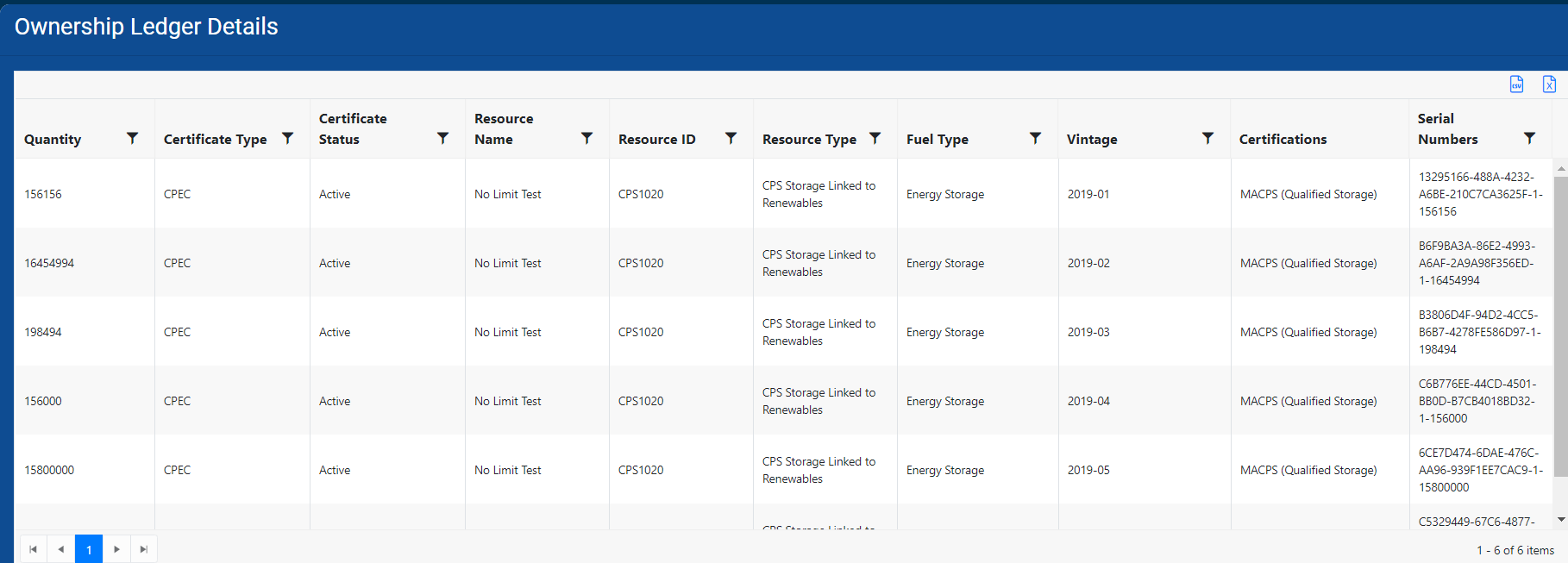Open the Resource Type filter menu
Screen dimensions: 1568x563
point(875,138)
